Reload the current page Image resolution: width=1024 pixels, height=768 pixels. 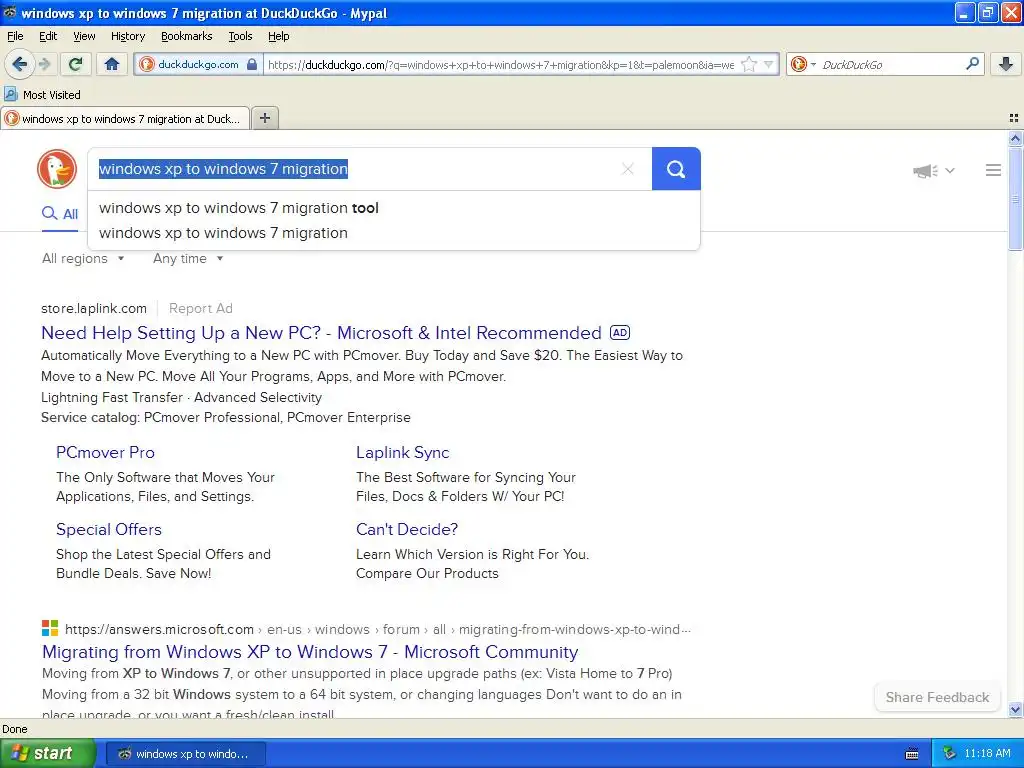(75, 64)
